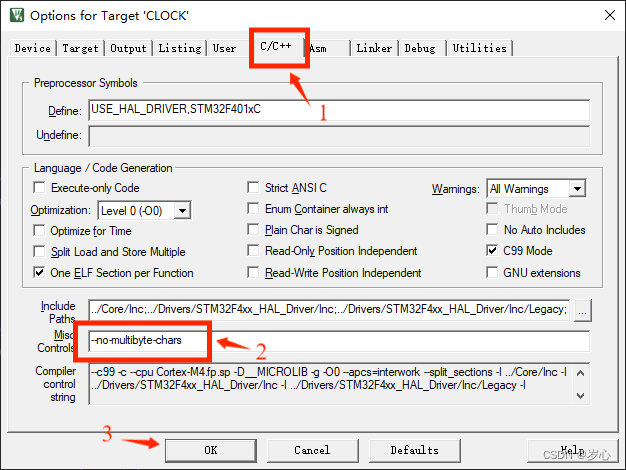
Task: Confirm settings with OK button
Action: pyautogui.click(x=211, y=451)
